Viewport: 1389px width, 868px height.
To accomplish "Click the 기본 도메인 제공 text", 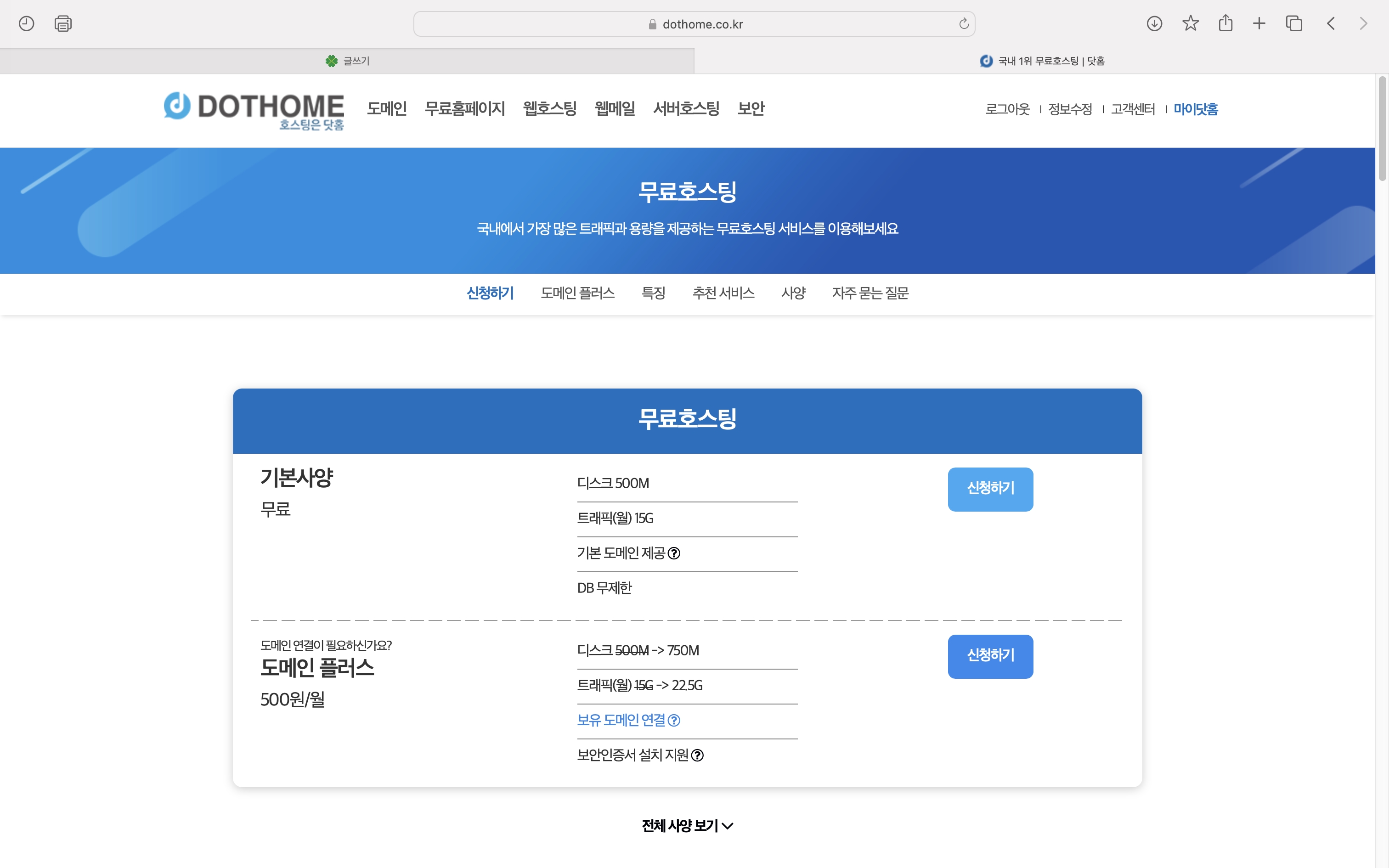I will [621, 553].
